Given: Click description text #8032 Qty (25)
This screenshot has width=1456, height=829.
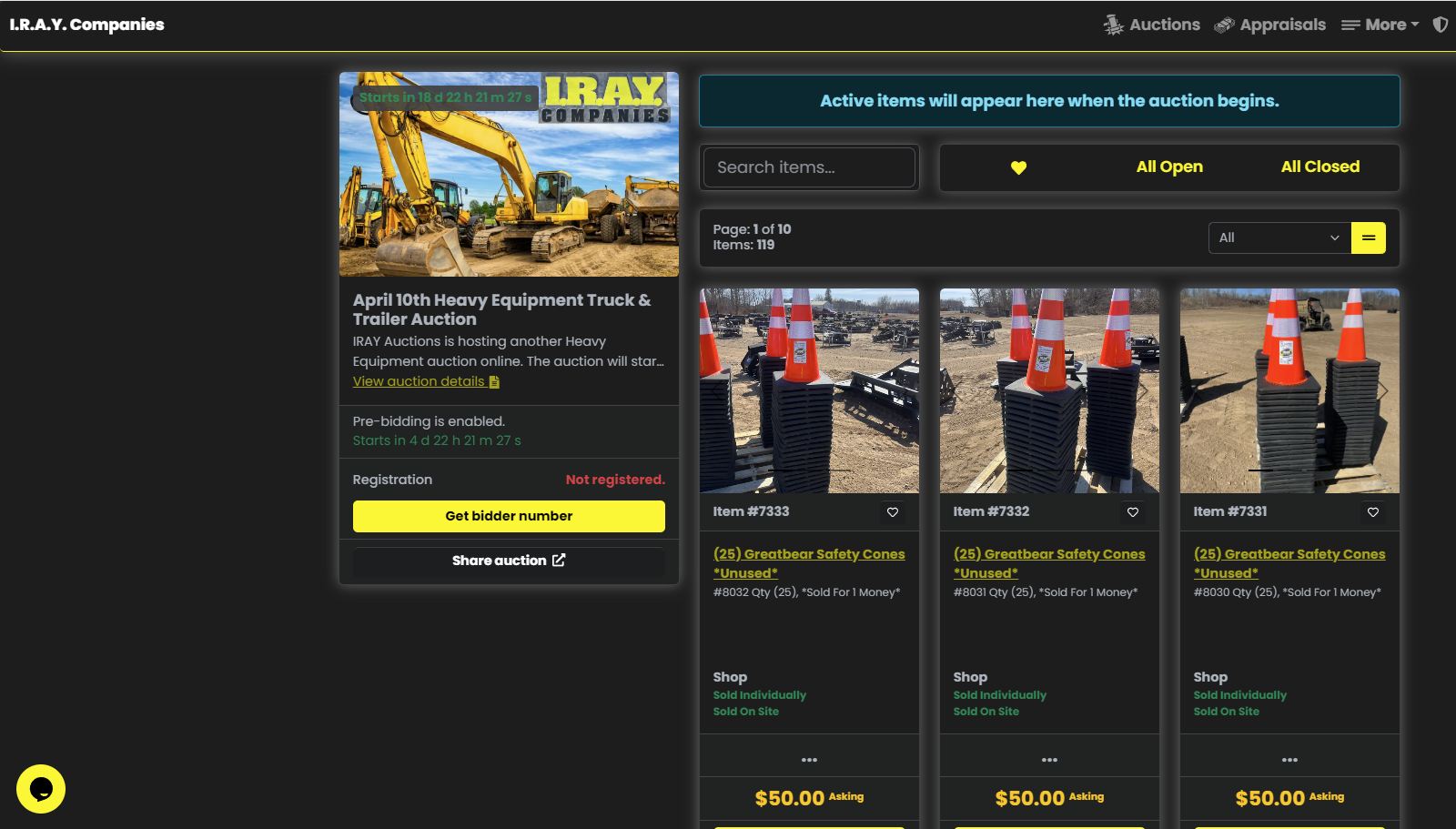Looking at the screenshot, I should [x=806, y=592].
